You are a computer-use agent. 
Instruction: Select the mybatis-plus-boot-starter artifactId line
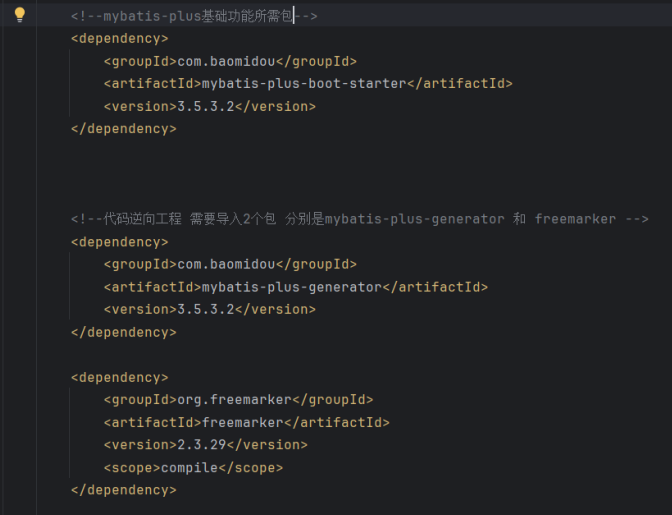pos(308,84)
